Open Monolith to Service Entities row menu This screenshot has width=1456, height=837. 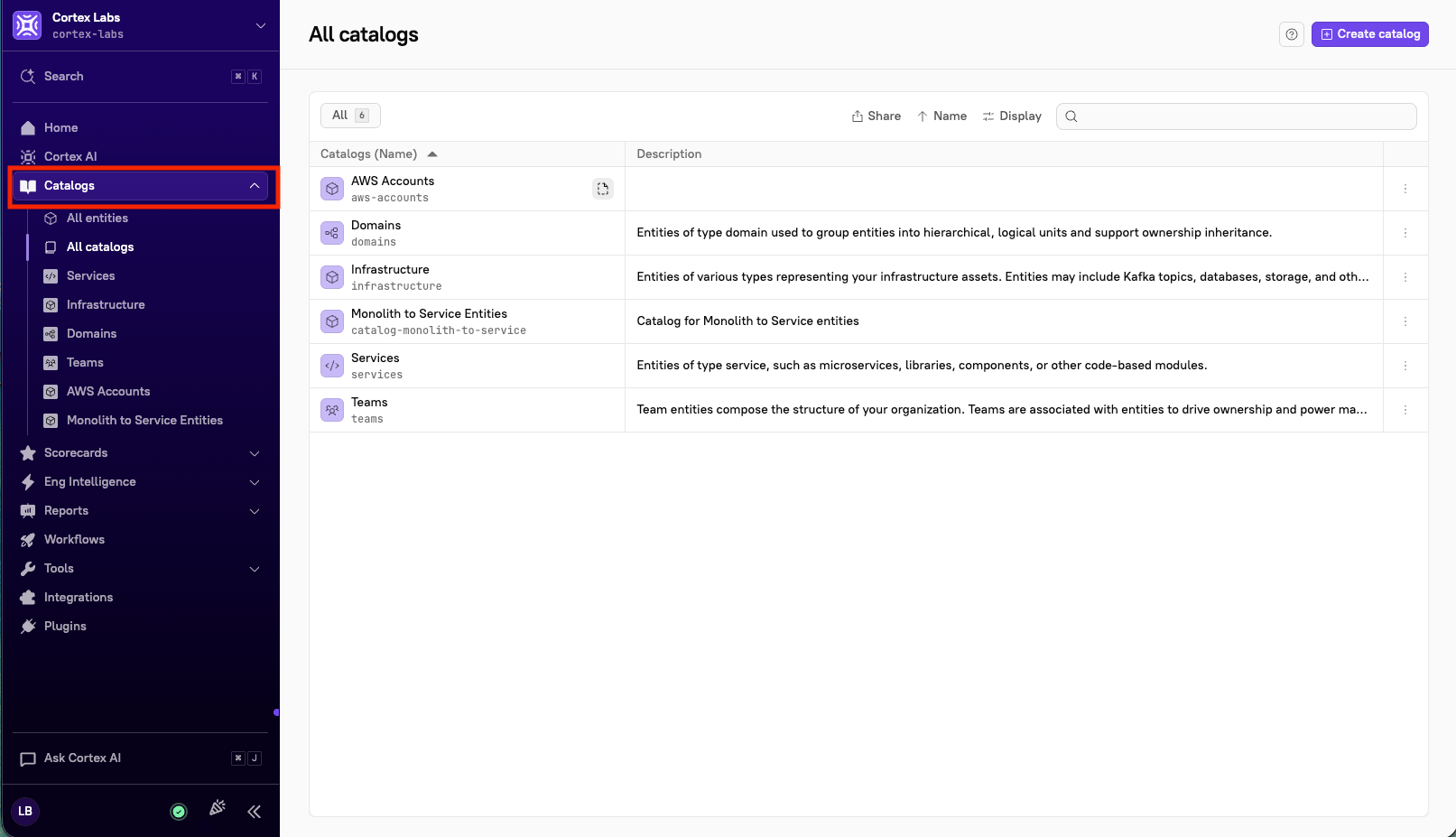pyautogui.click(x=1405, y=321)
